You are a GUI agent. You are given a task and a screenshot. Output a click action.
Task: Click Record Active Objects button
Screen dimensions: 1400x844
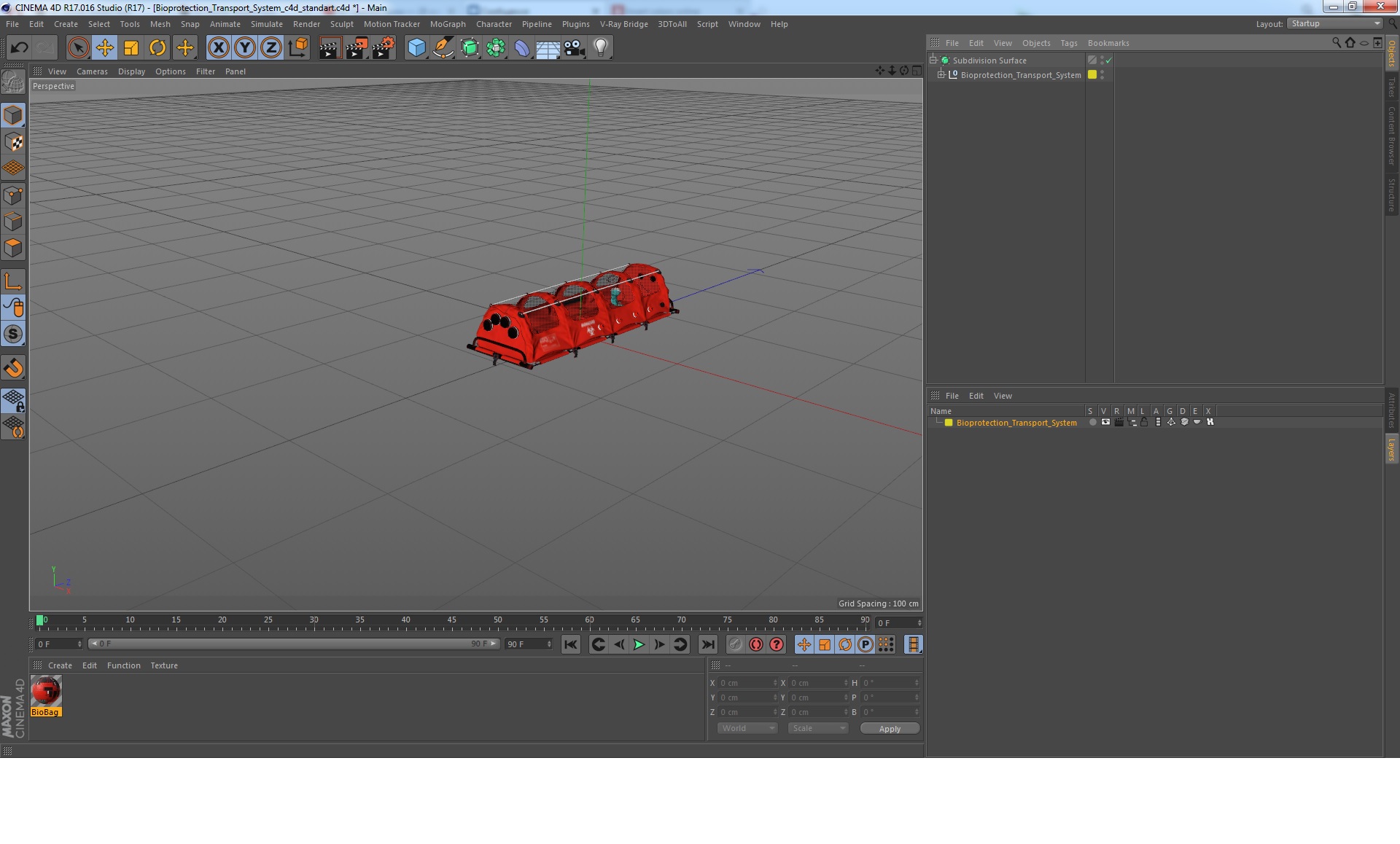coord(735,644)
